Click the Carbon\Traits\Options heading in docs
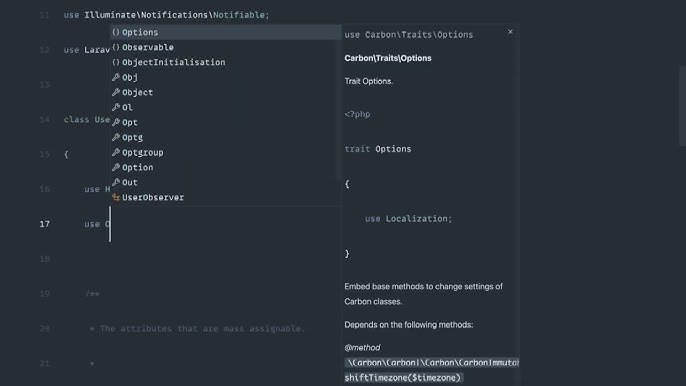686x386 pixels. tap(388, 58)
